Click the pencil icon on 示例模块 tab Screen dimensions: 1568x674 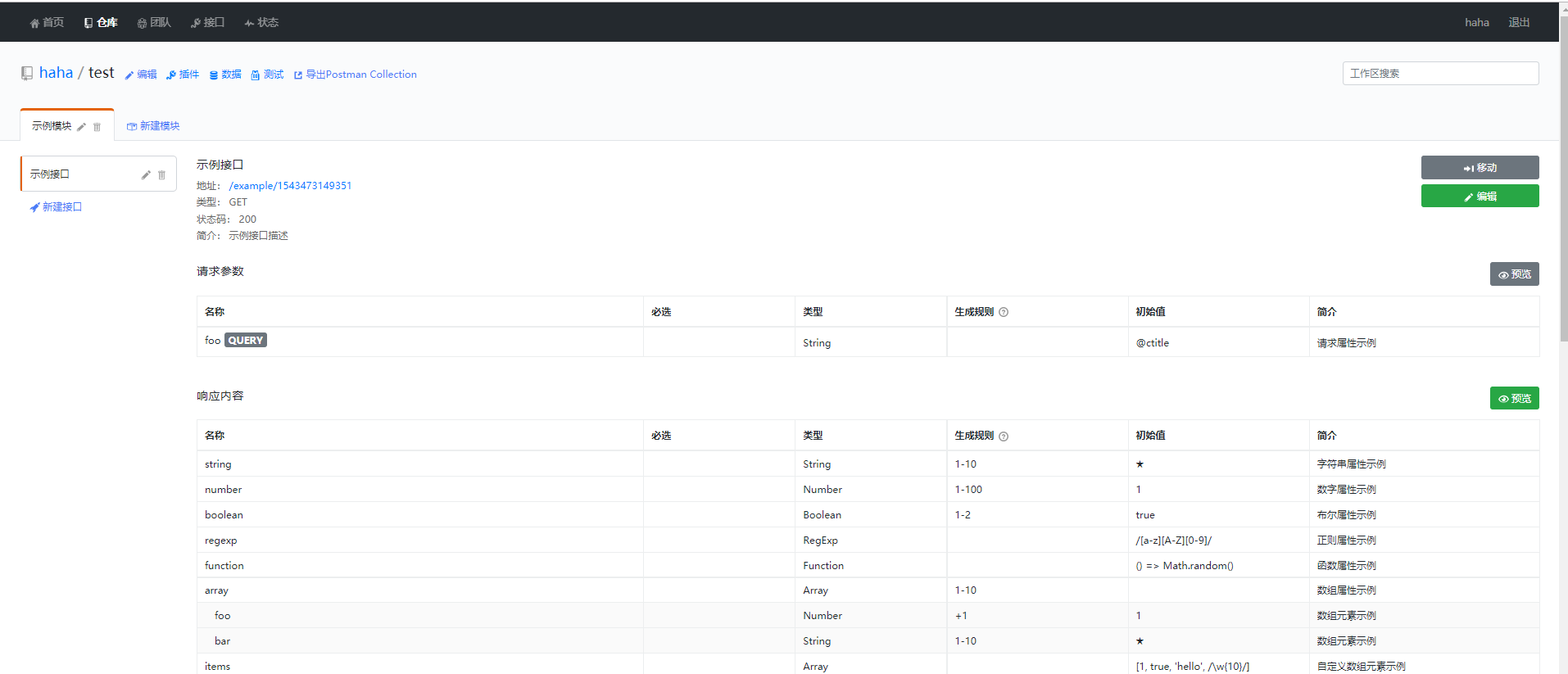pos(81,127)
